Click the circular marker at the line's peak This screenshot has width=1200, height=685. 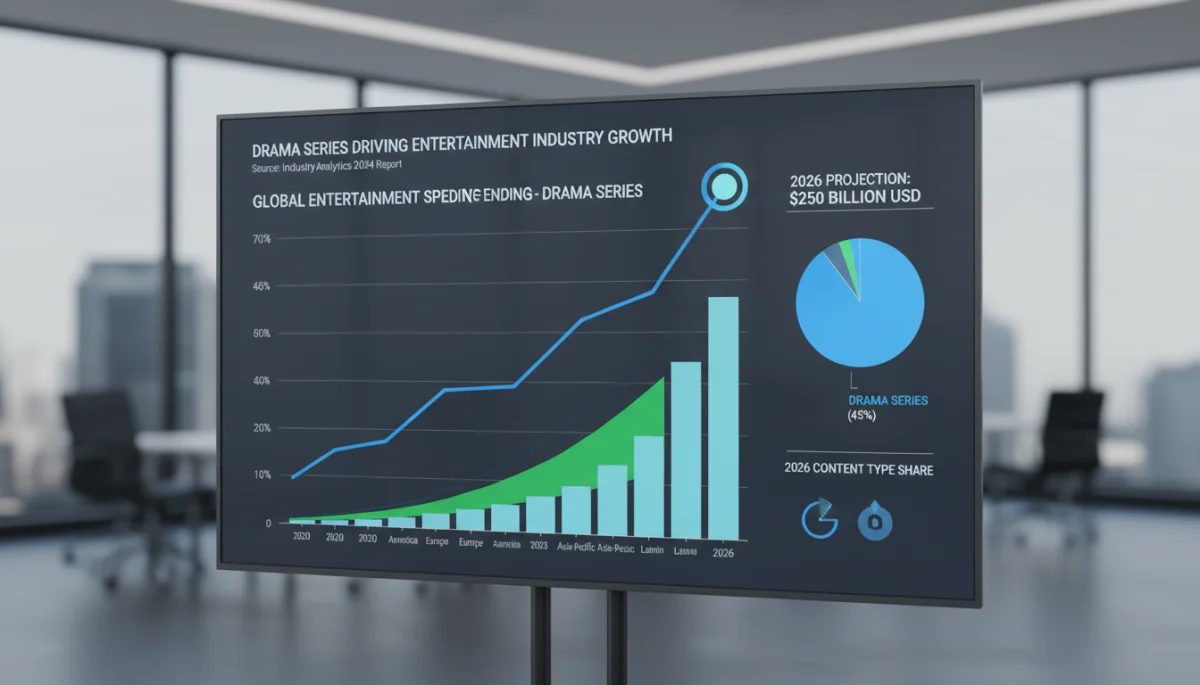722,185
